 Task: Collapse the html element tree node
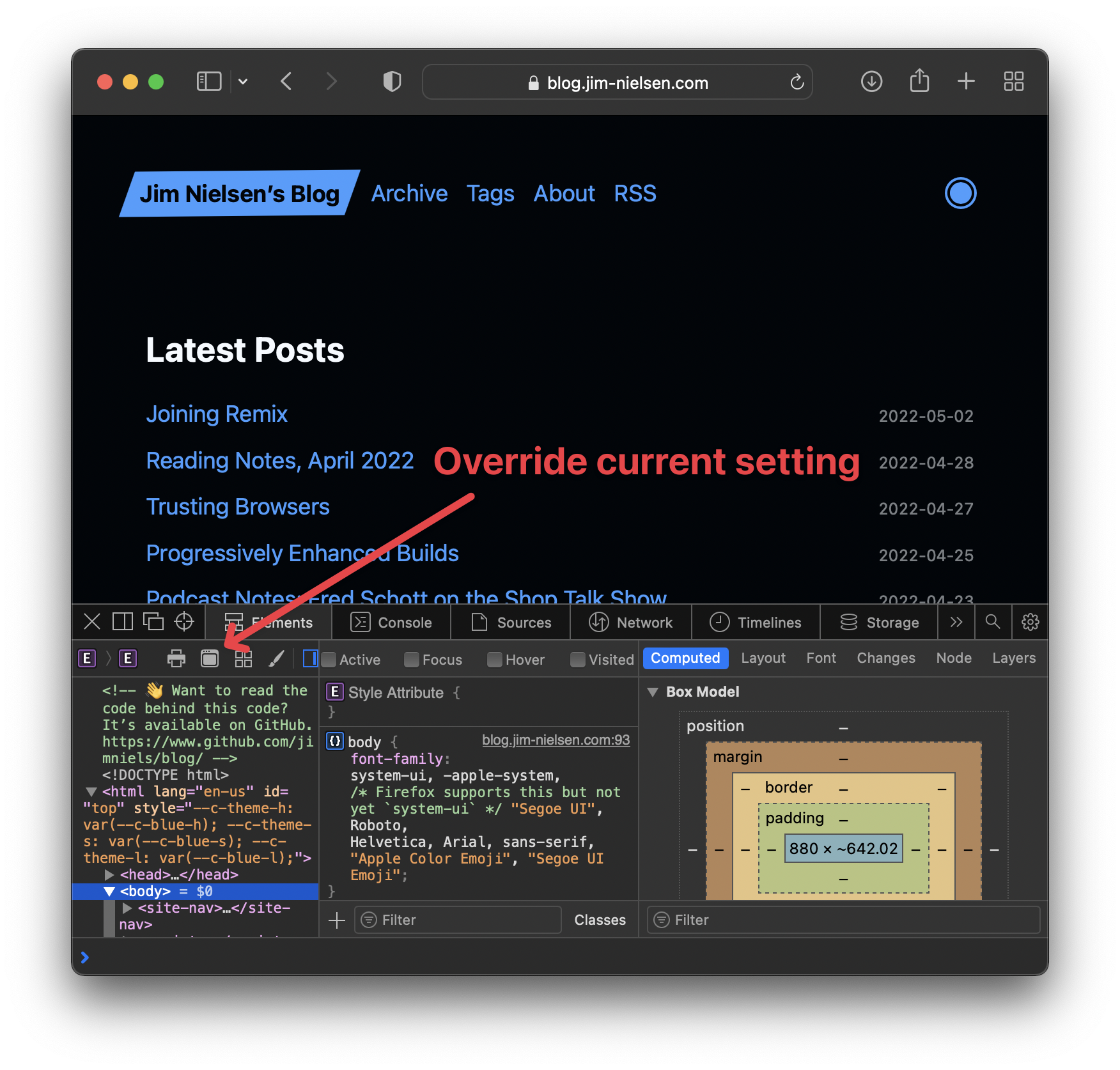(x=91, y=792)
